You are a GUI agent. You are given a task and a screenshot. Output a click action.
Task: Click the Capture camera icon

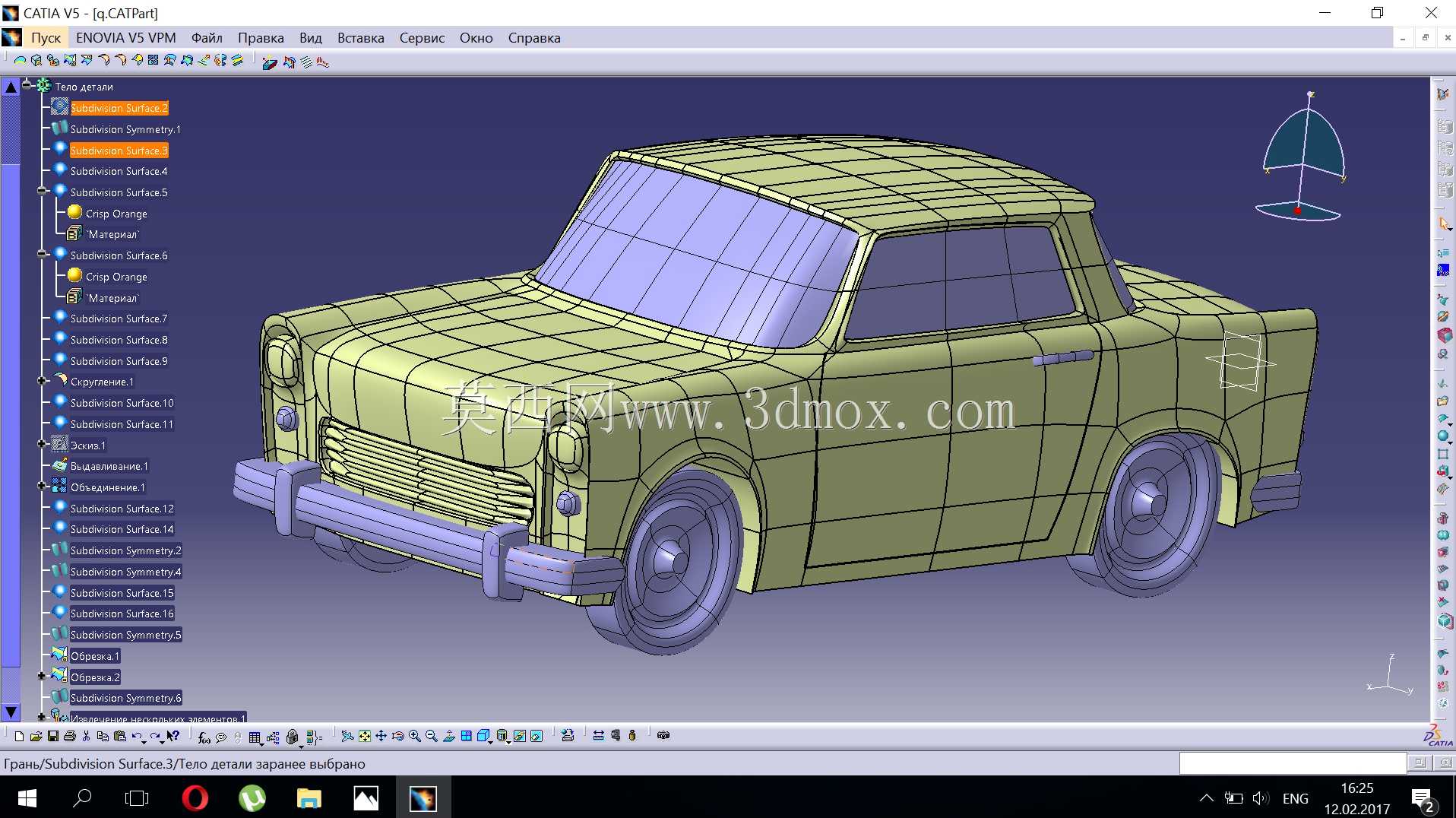click(x=663, y=736)
